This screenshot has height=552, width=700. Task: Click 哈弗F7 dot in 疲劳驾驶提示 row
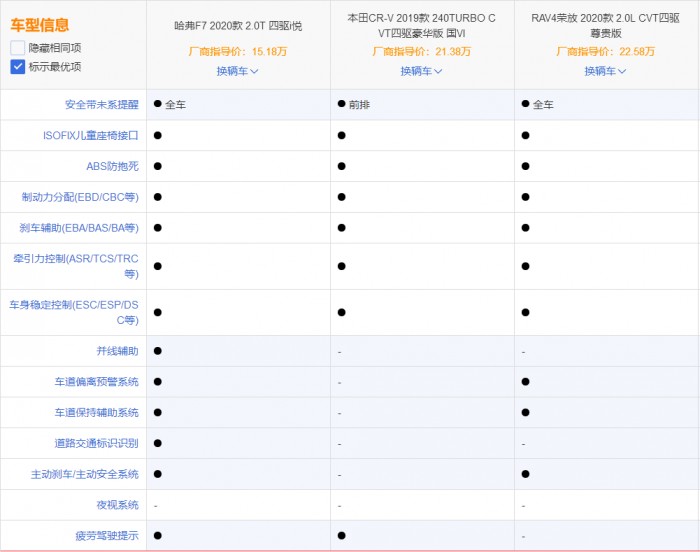click(158, 535)
